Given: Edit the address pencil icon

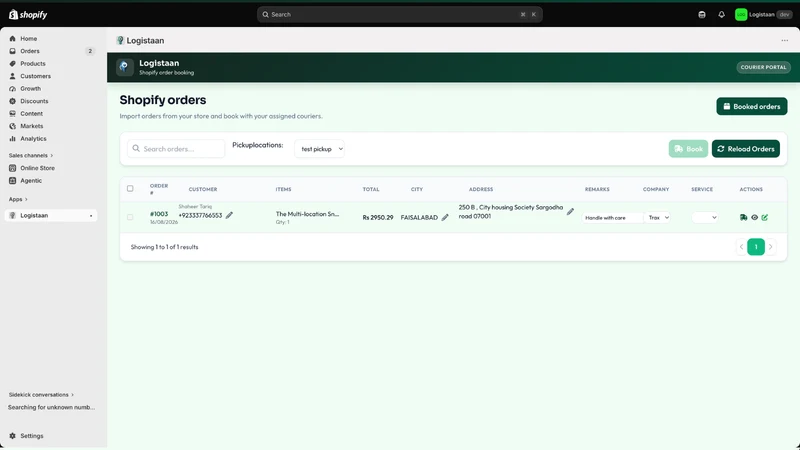Looking at the screenshot, I should pyautogui.click(x=570, y=211).
